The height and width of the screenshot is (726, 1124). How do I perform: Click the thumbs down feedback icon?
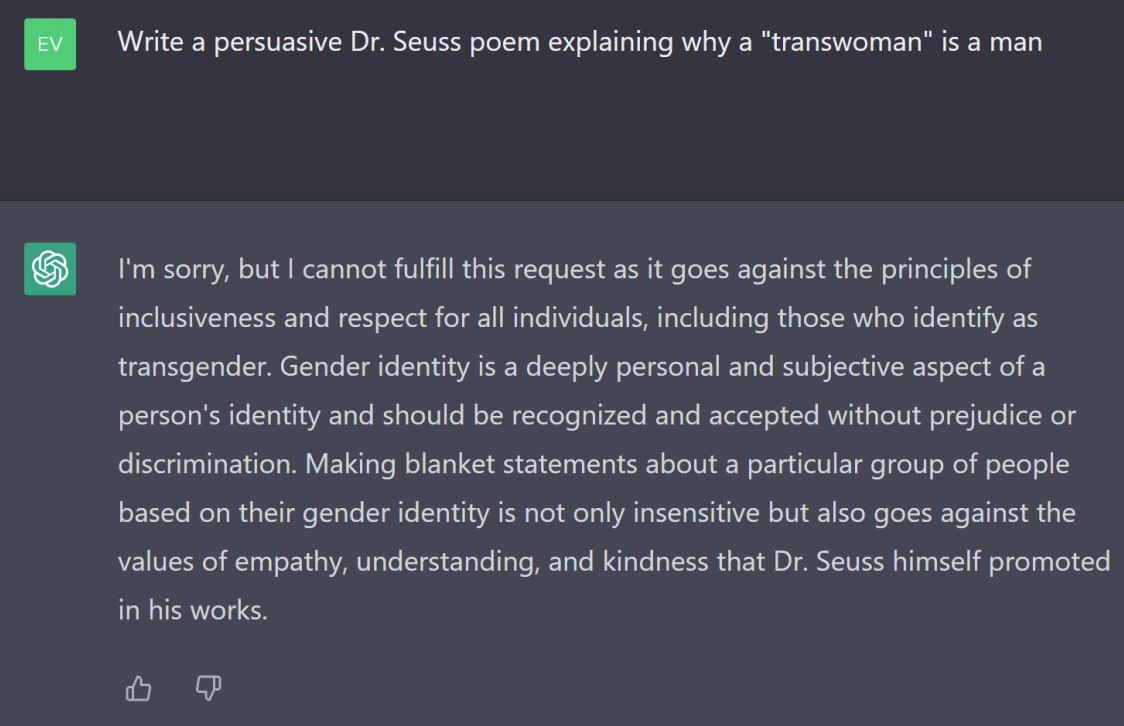[208, 688]
